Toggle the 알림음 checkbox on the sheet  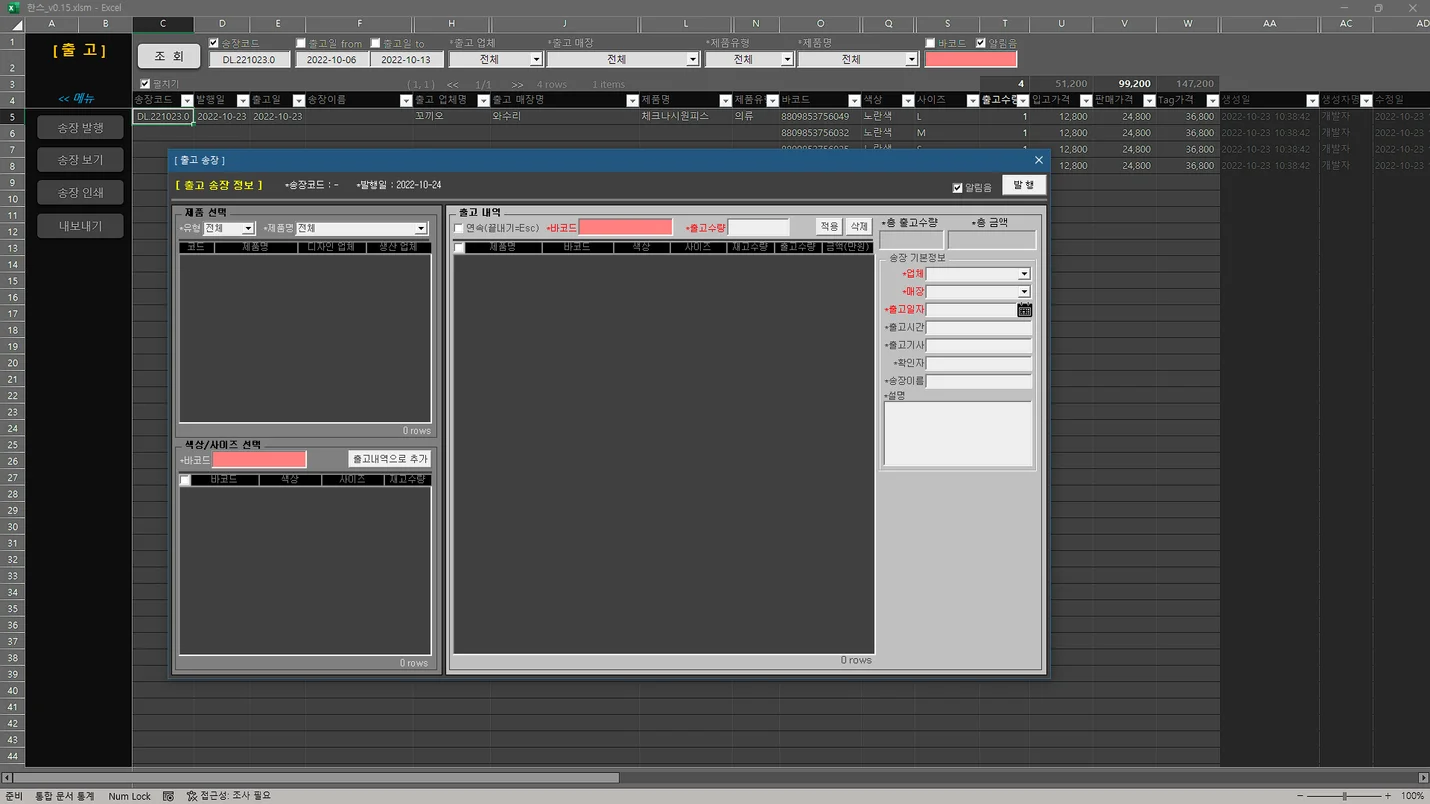[981, 43]
